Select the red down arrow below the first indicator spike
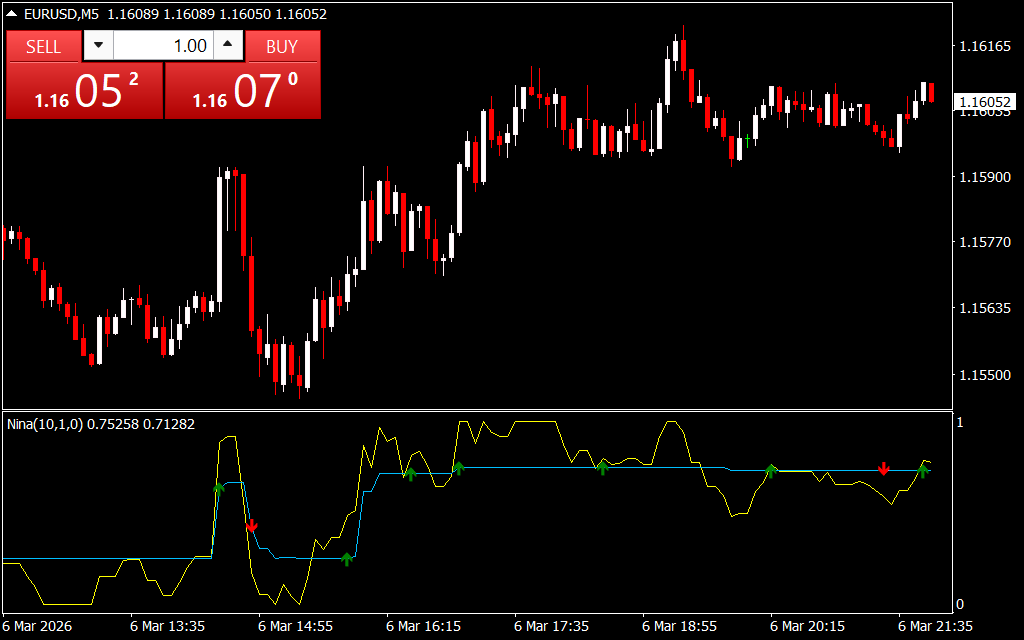The height and width of the screenshot is (640, 1024). pyautogui.click(x=252, y=525)
